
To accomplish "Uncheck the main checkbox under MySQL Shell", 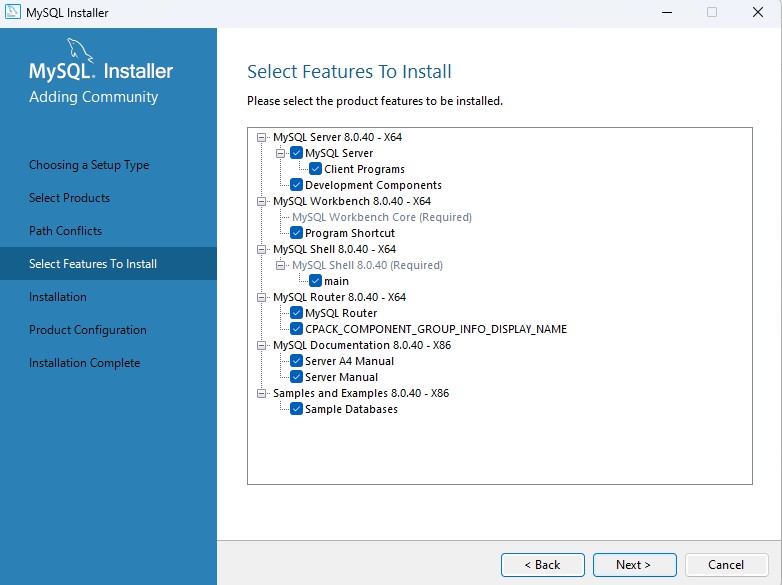I will coord(315,281).
